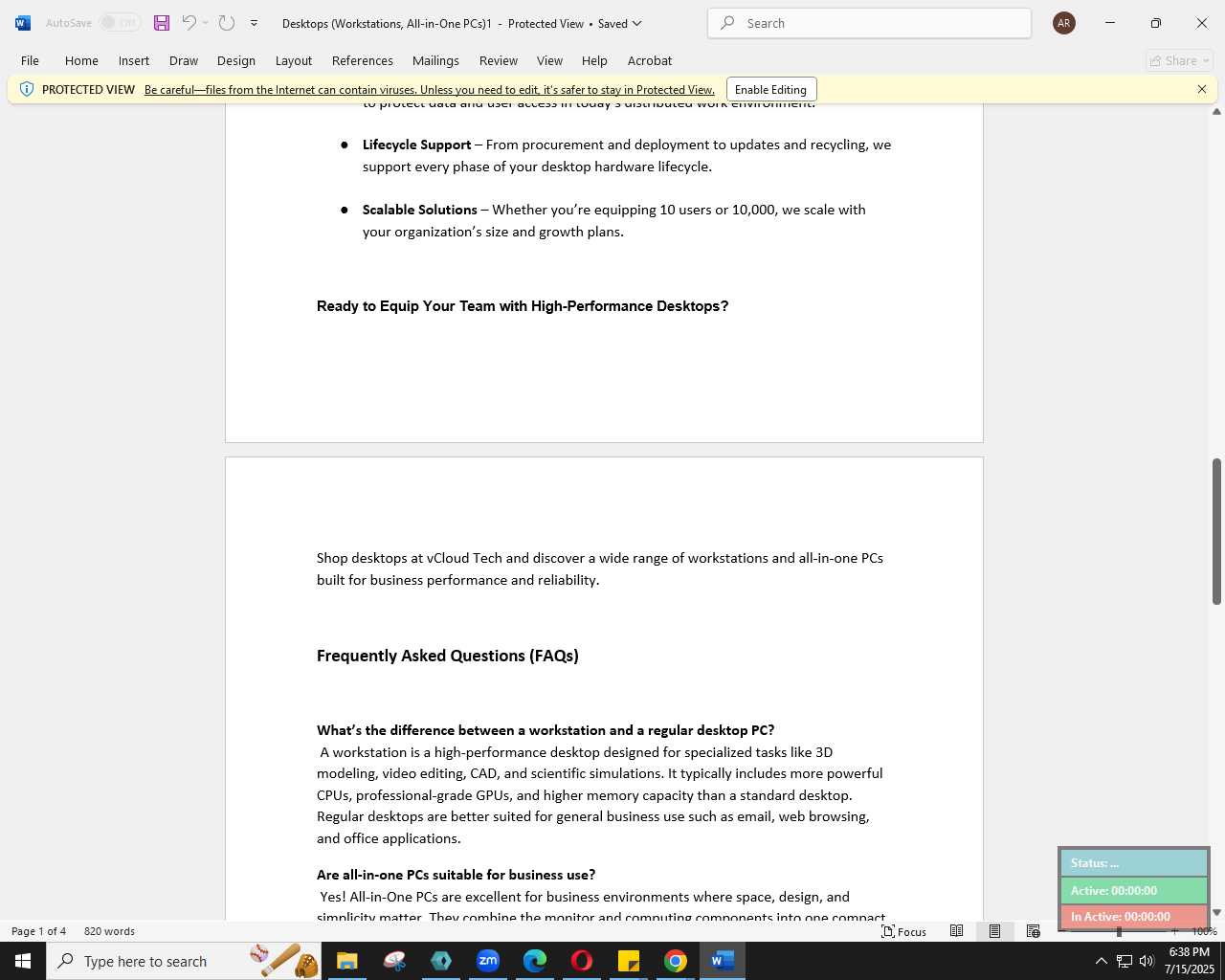1225x980 pixels.
Task: Click Enable Editing in Protected View bar
Action: pos(771,90)
